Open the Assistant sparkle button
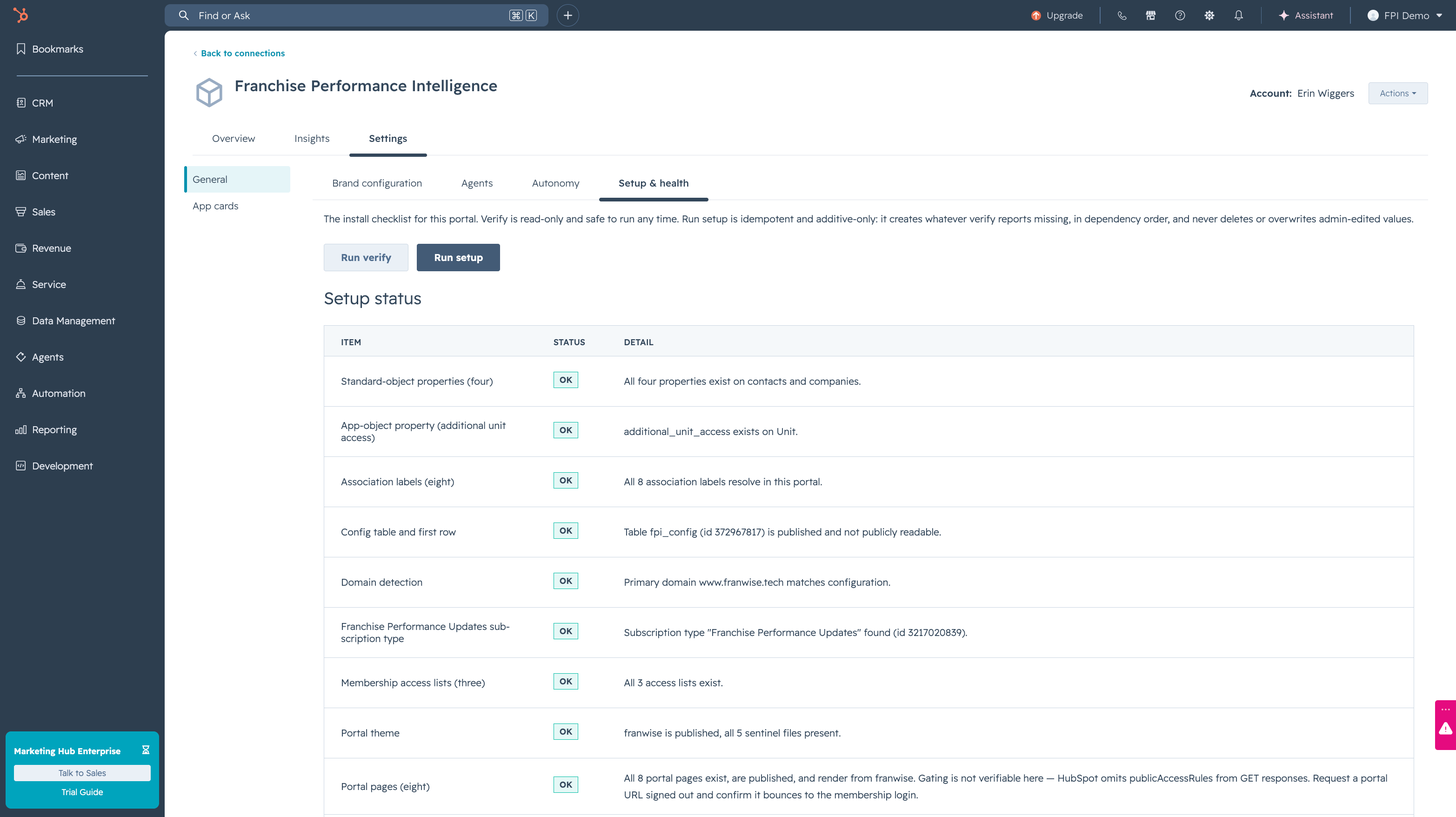 click(x=1306, y=15)
